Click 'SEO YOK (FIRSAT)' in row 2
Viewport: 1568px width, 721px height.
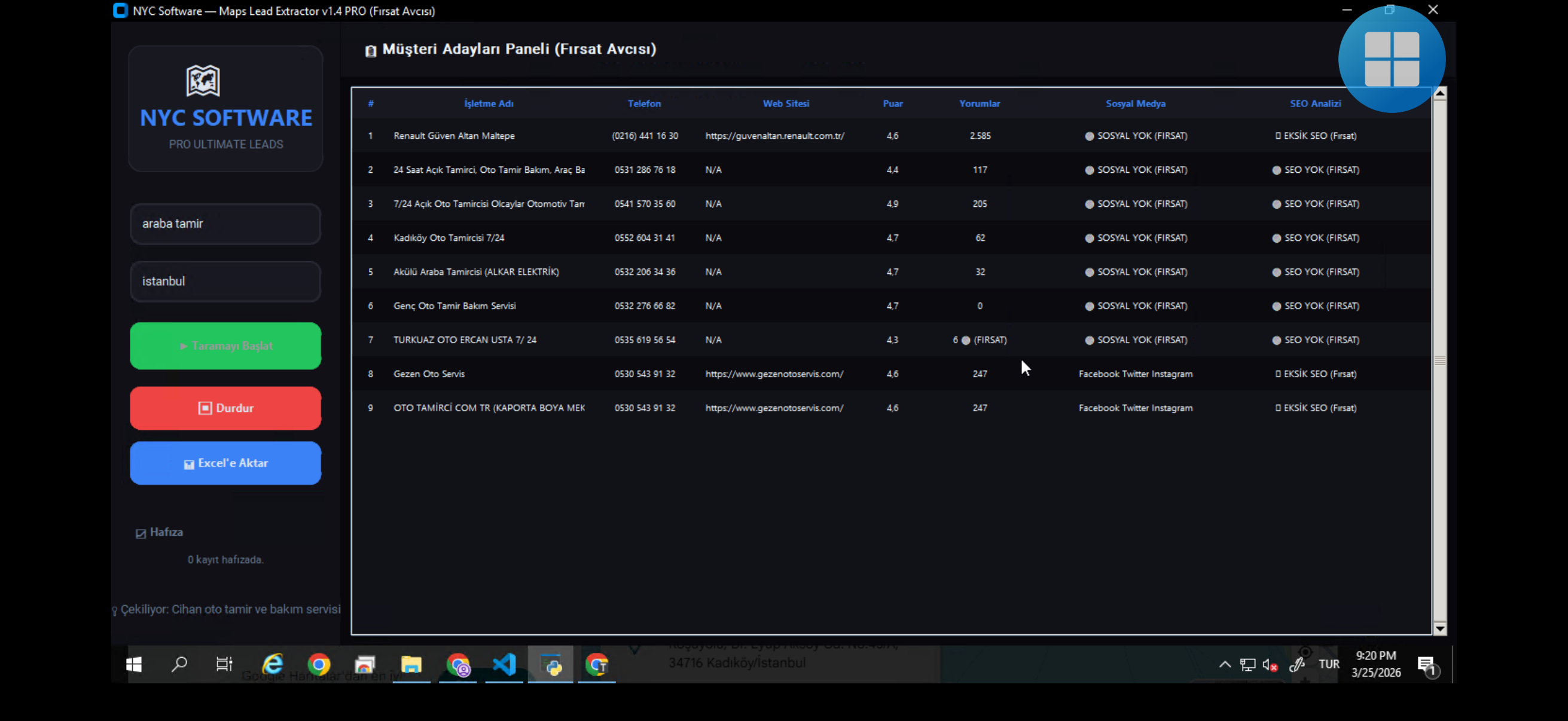(1316, 170)
